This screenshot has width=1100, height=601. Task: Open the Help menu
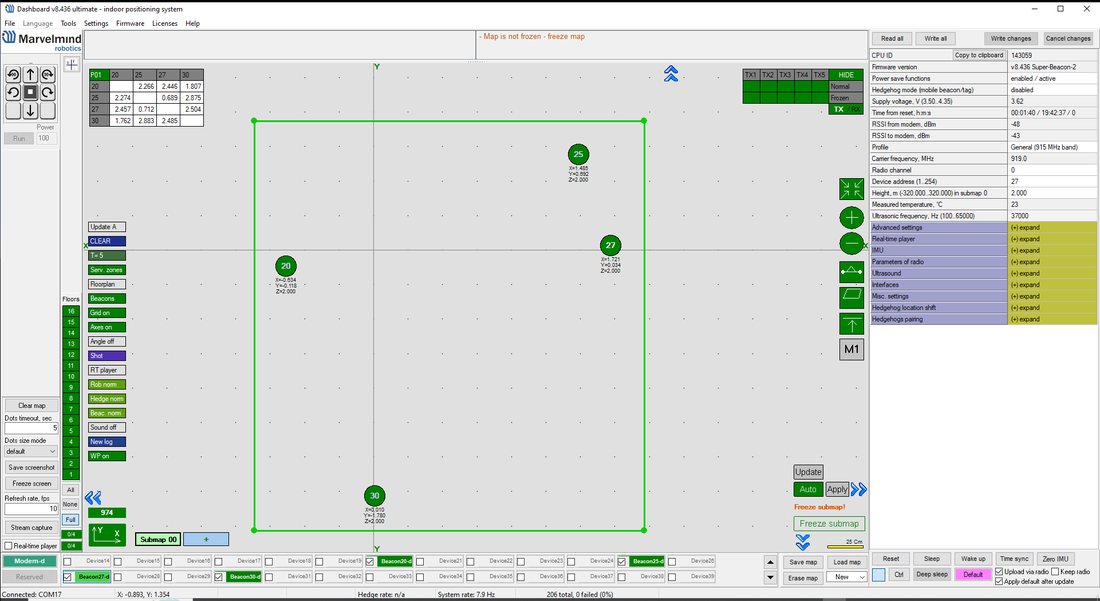pos(192,23)
